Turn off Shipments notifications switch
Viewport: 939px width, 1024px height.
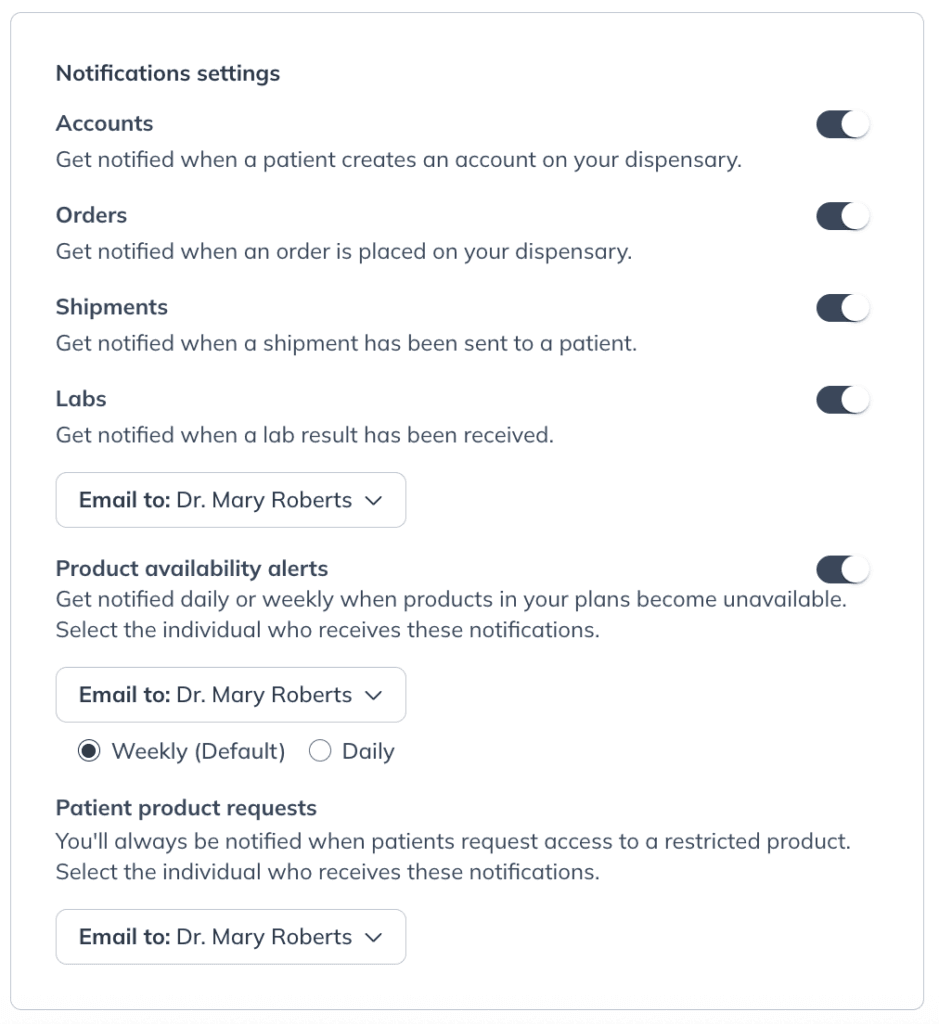842,308
